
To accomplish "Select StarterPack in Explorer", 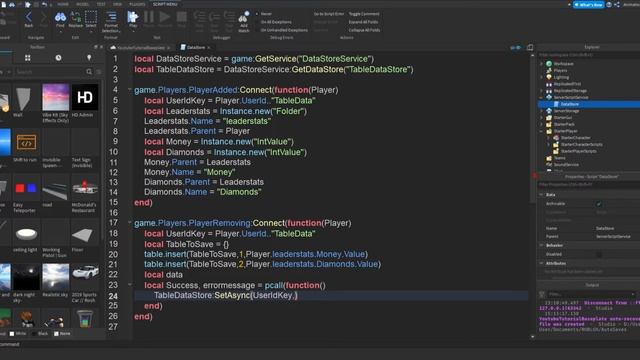I will click(x=564, y=124).
